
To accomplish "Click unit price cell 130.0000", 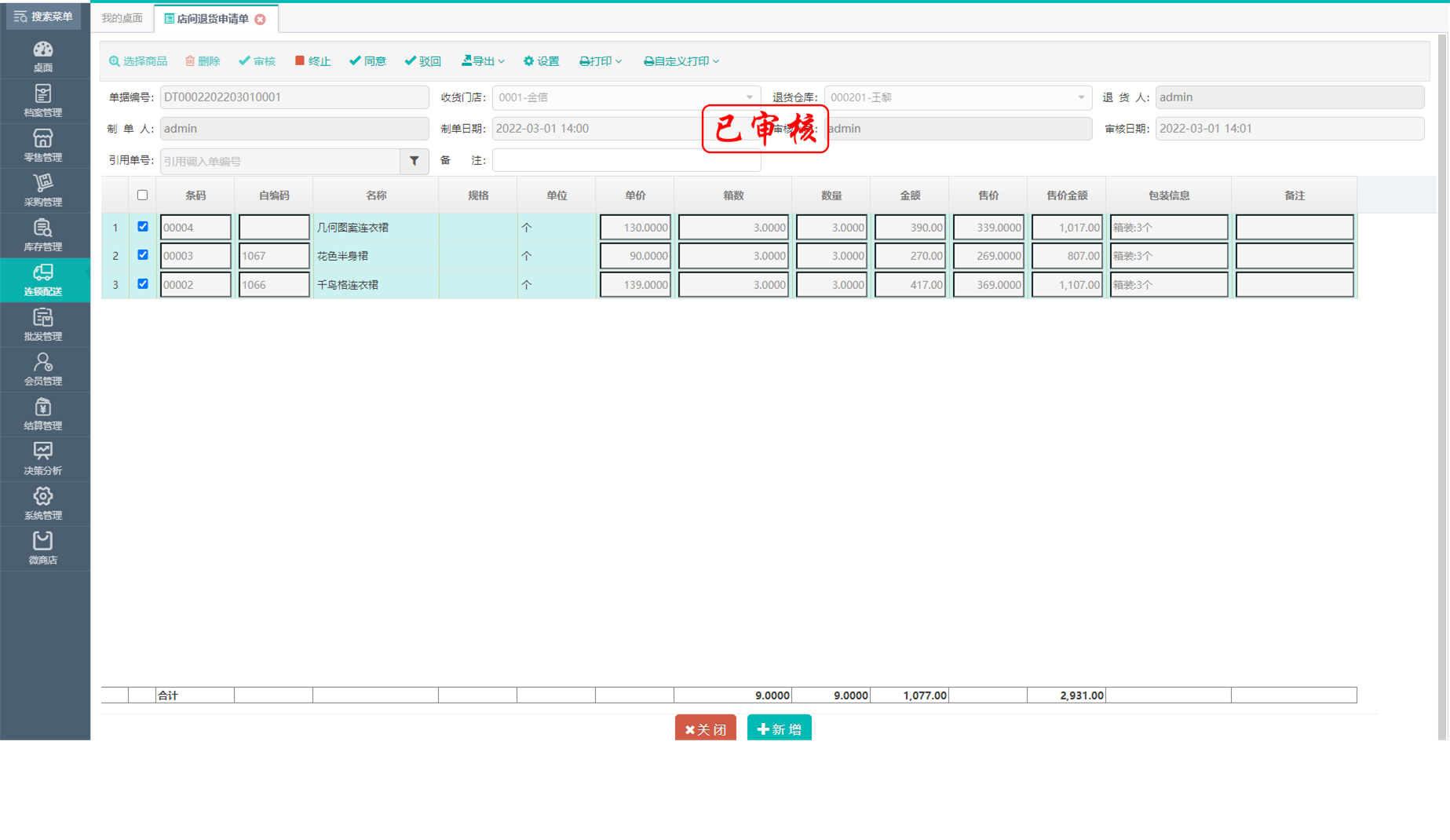I will (635, 228).
